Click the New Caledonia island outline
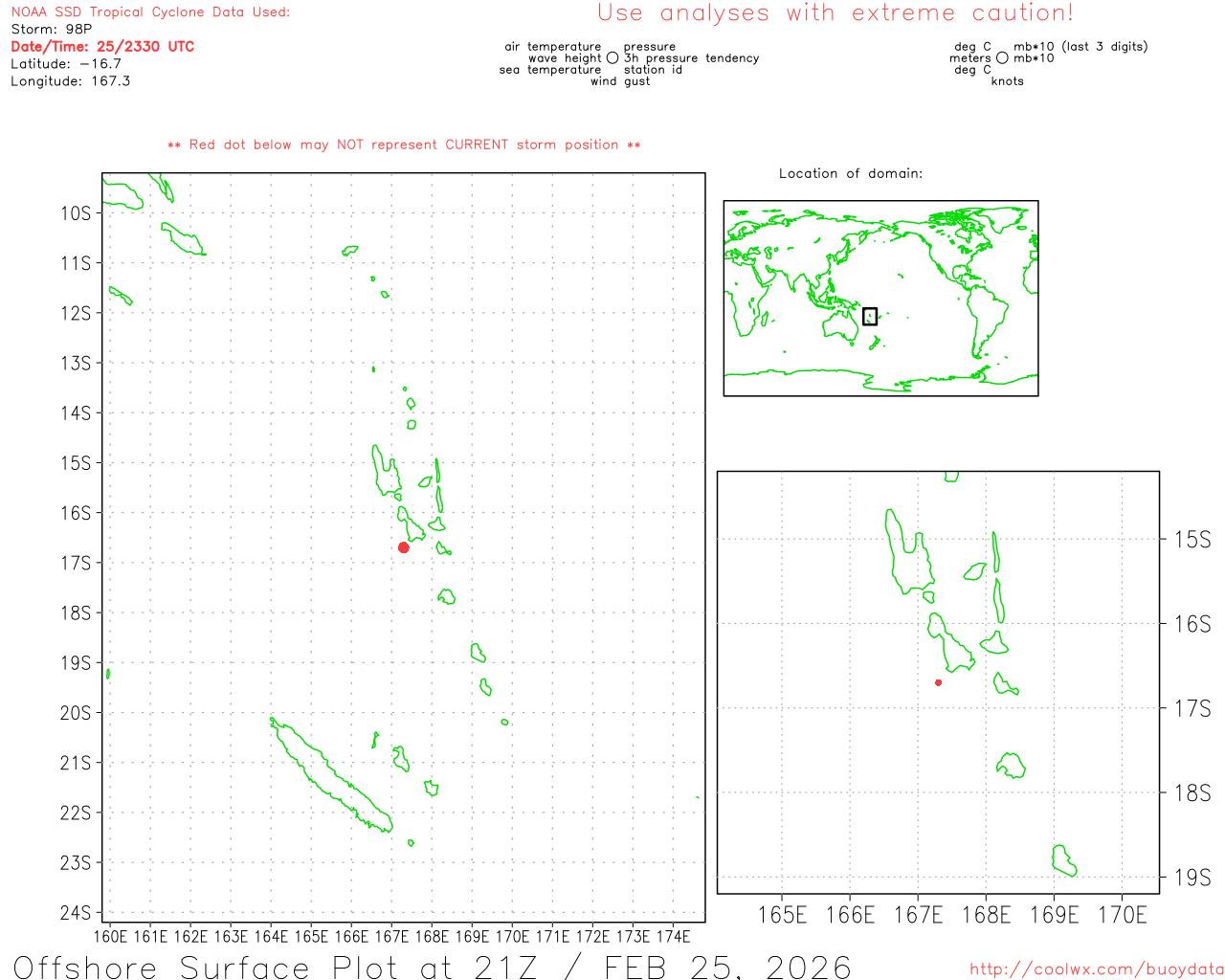This screenshot has height=980, width=1225. pyautogui.click(x=330, y=775)
